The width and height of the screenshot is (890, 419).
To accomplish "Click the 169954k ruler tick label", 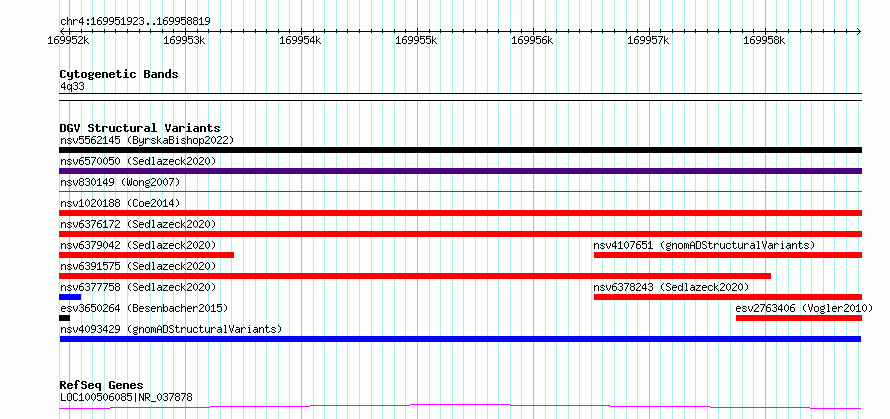I will (301, 40).
